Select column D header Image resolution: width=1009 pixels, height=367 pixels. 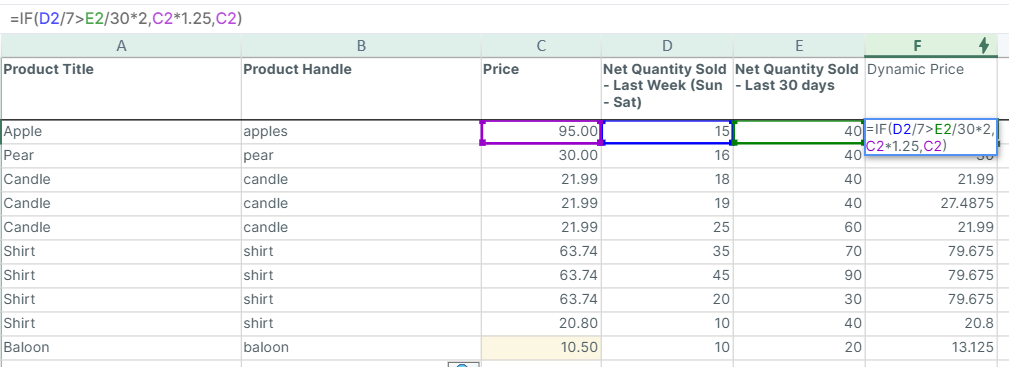point(667,46)
